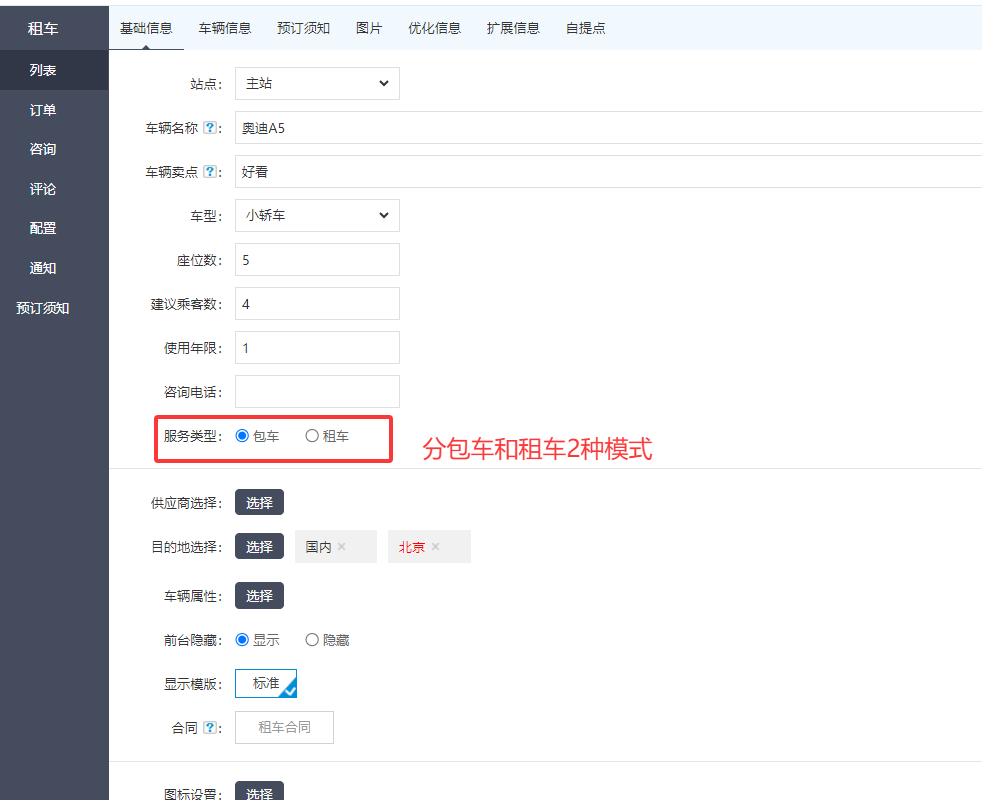This screenshot has height=800, width=982.
Task: Select the 包车 service type
Action: click(x=242, y=436)
